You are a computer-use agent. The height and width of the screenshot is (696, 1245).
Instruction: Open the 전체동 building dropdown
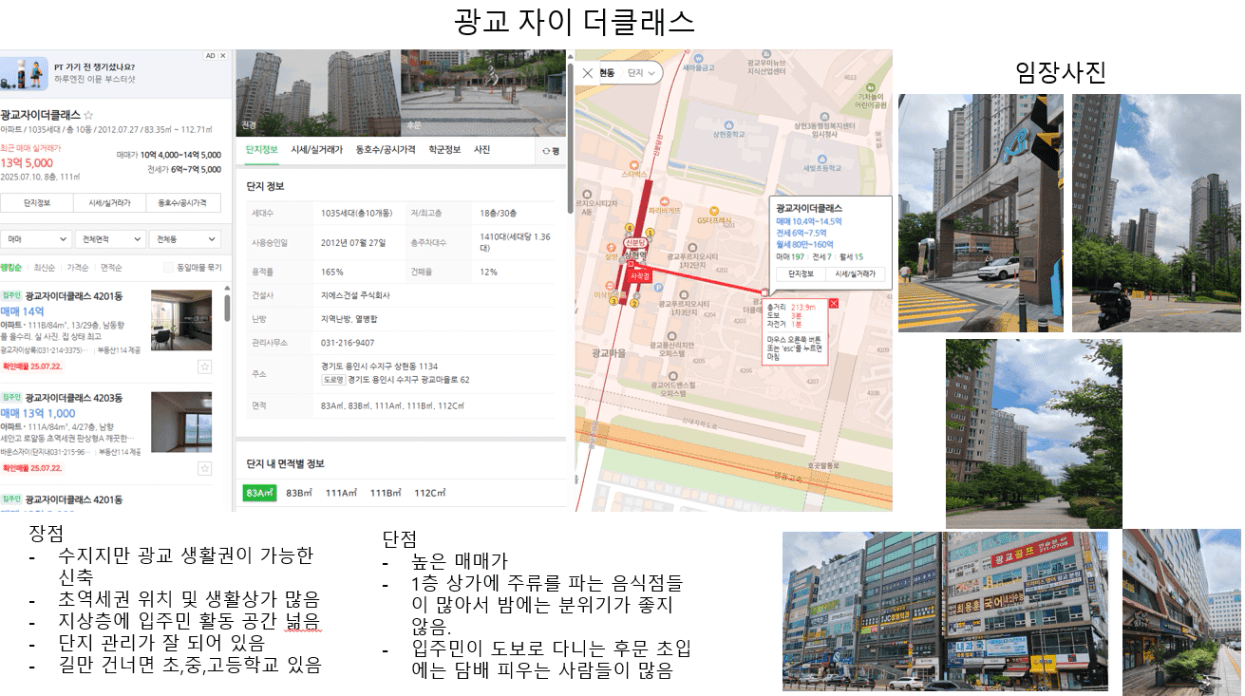(x=184, y=240)
